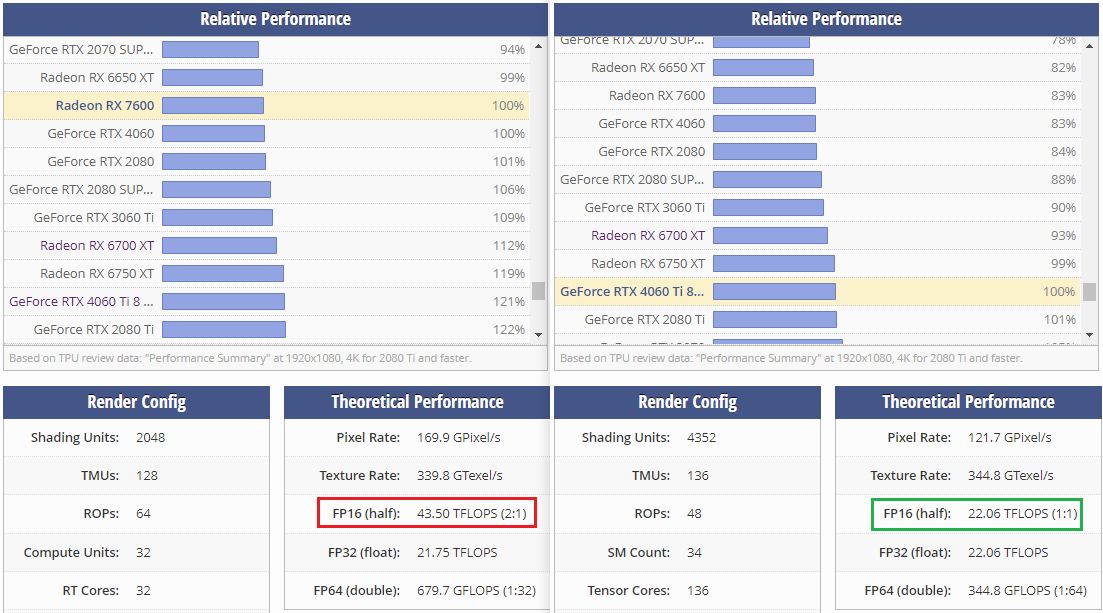Viewport: 1103px width, 613px height.
Task: Open the GeForce RTX 2070 SUPER link
Action: (x=80, y=48)
